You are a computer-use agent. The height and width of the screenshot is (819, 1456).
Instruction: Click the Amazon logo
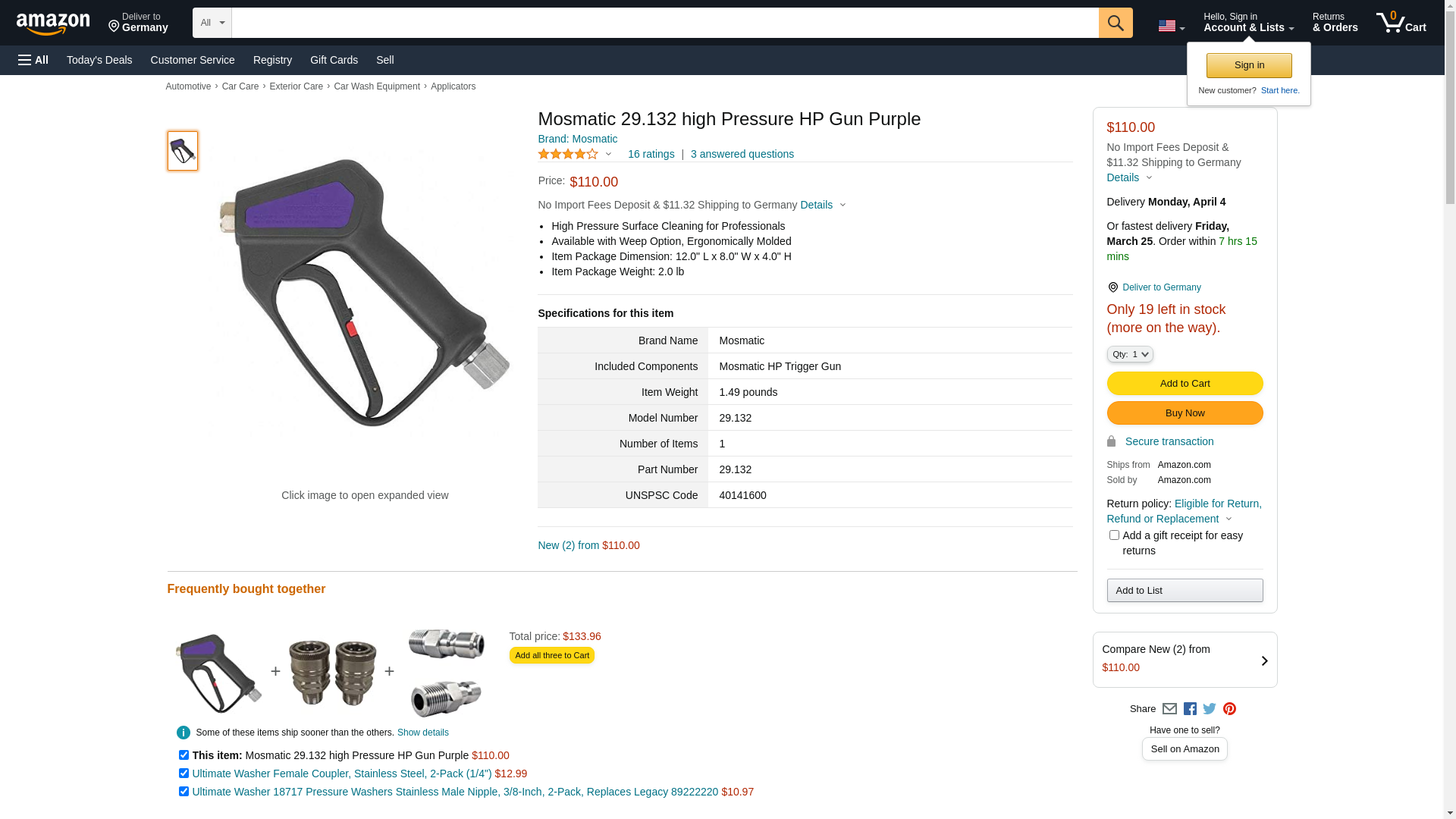(53, 24)
